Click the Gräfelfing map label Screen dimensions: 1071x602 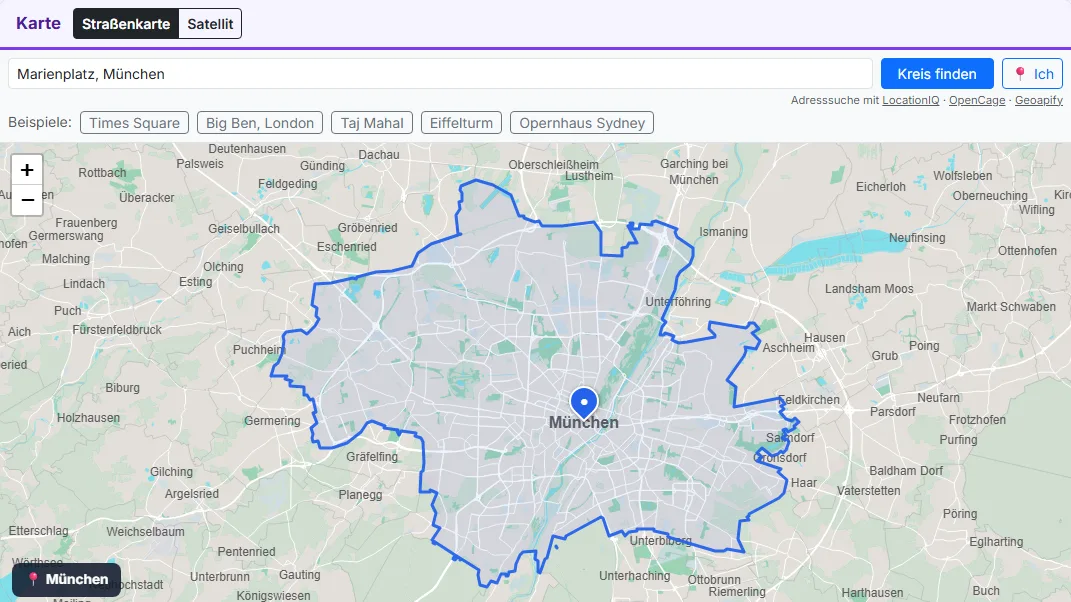[x=372, y=456]
